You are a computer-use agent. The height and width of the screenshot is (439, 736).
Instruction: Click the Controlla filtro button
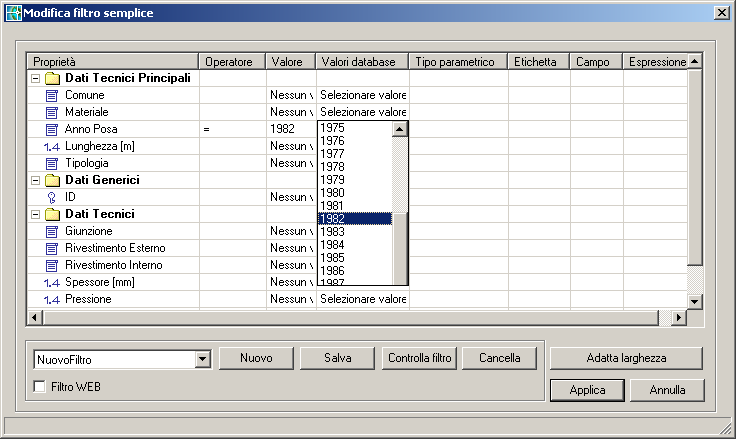coord(419,358)
